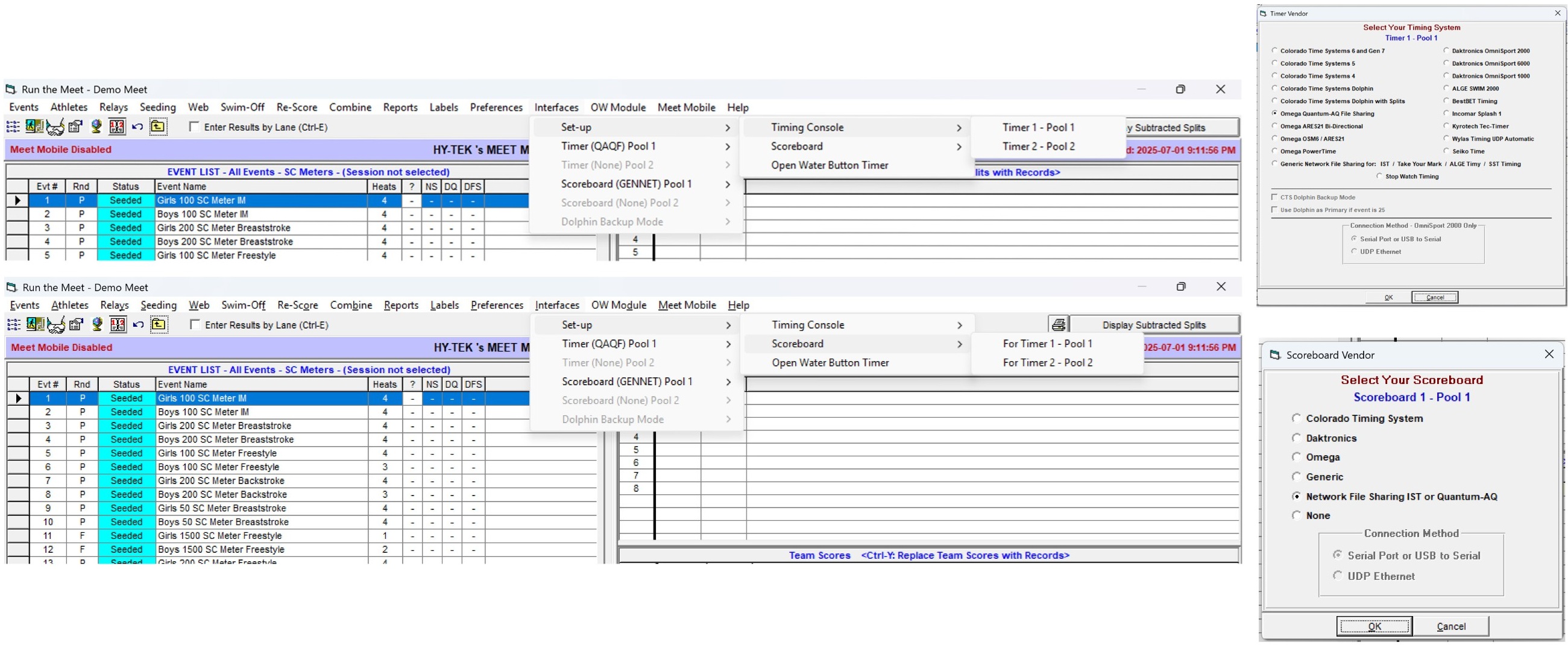
Task: Choose For Timer 2 - Pool 2 scoreboard entry
Action: 1048,363
